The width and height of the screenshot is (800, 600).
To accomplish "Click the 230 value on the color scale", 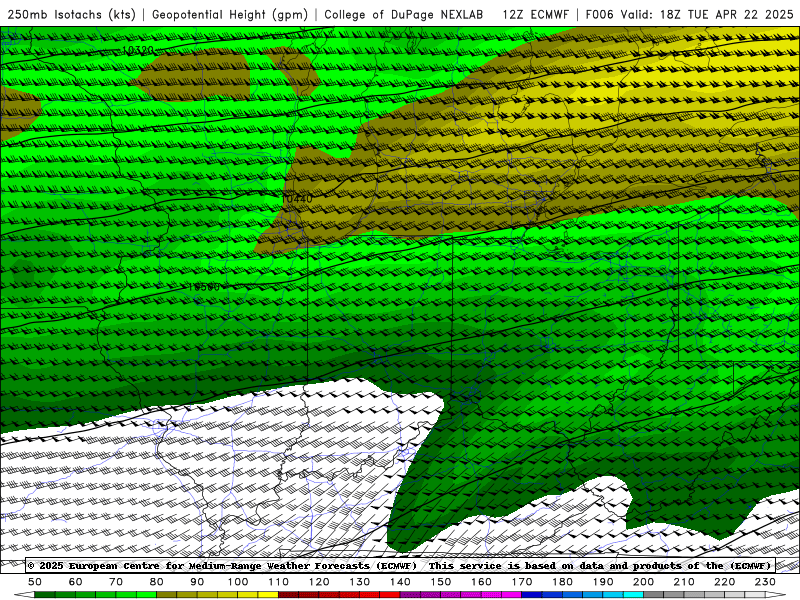I will pos(765,582).
